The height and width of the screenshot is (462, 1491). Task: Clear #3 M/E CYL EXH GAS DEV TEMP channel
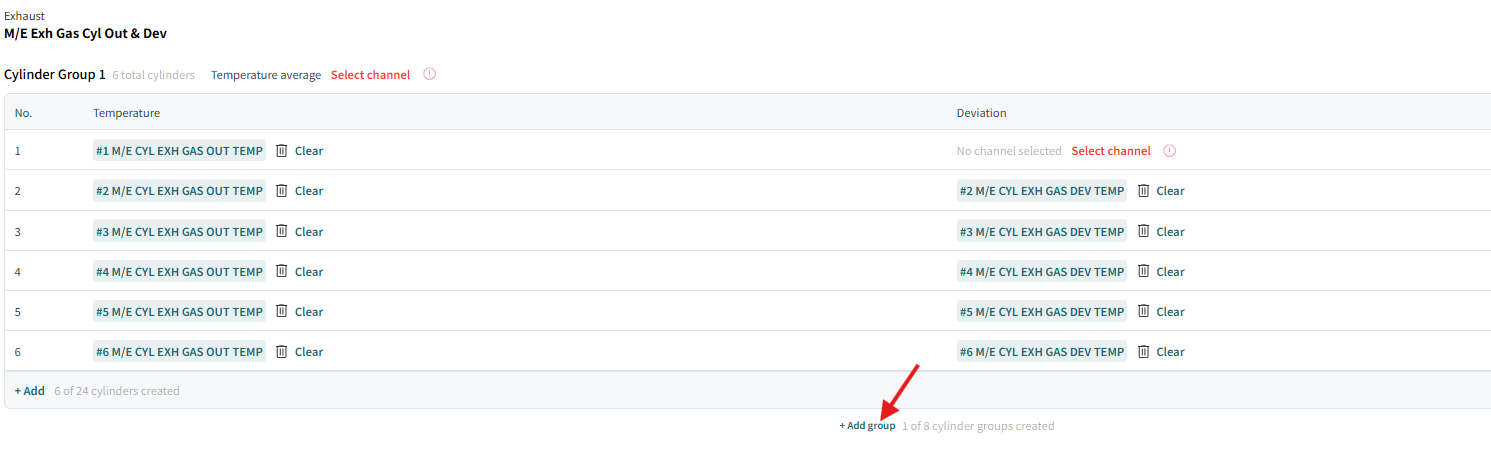tap(1170, 231)
